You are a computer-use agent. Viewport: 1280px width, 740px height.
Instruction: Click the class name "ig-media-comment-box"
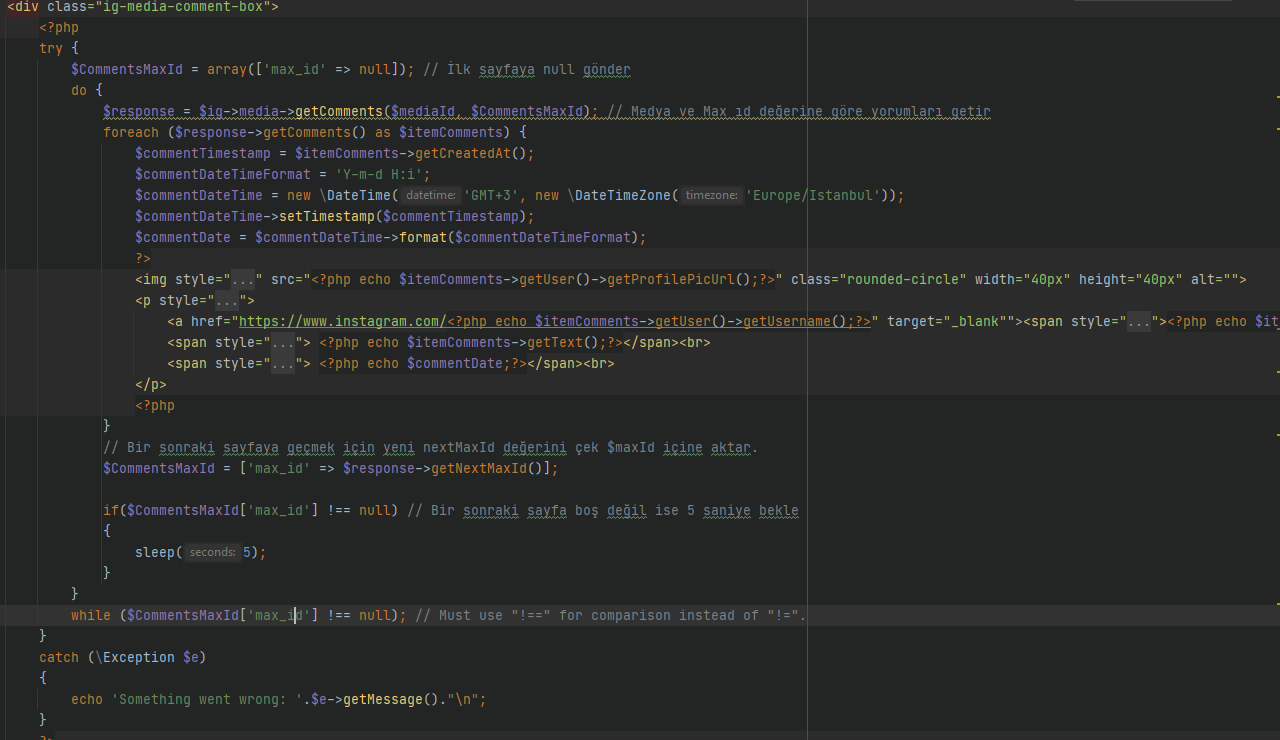pyautogui.click(x=186, y=7)
